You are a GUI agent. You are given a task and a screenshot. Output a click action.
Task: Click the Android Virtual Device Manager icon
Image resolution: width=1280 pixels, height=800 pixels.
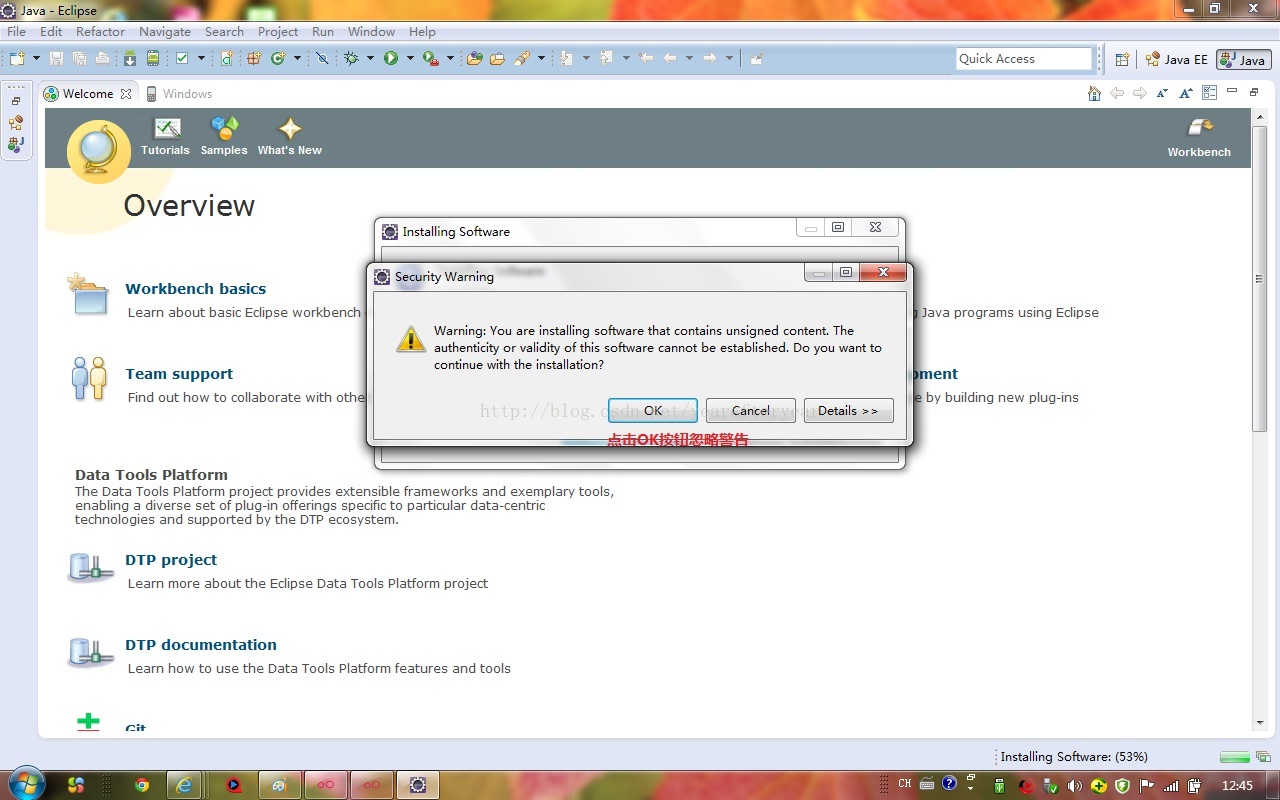[153, 58]
